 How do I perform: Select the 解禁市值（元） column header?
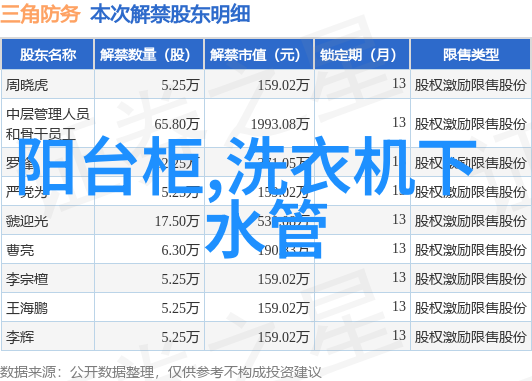pos(259,54)
